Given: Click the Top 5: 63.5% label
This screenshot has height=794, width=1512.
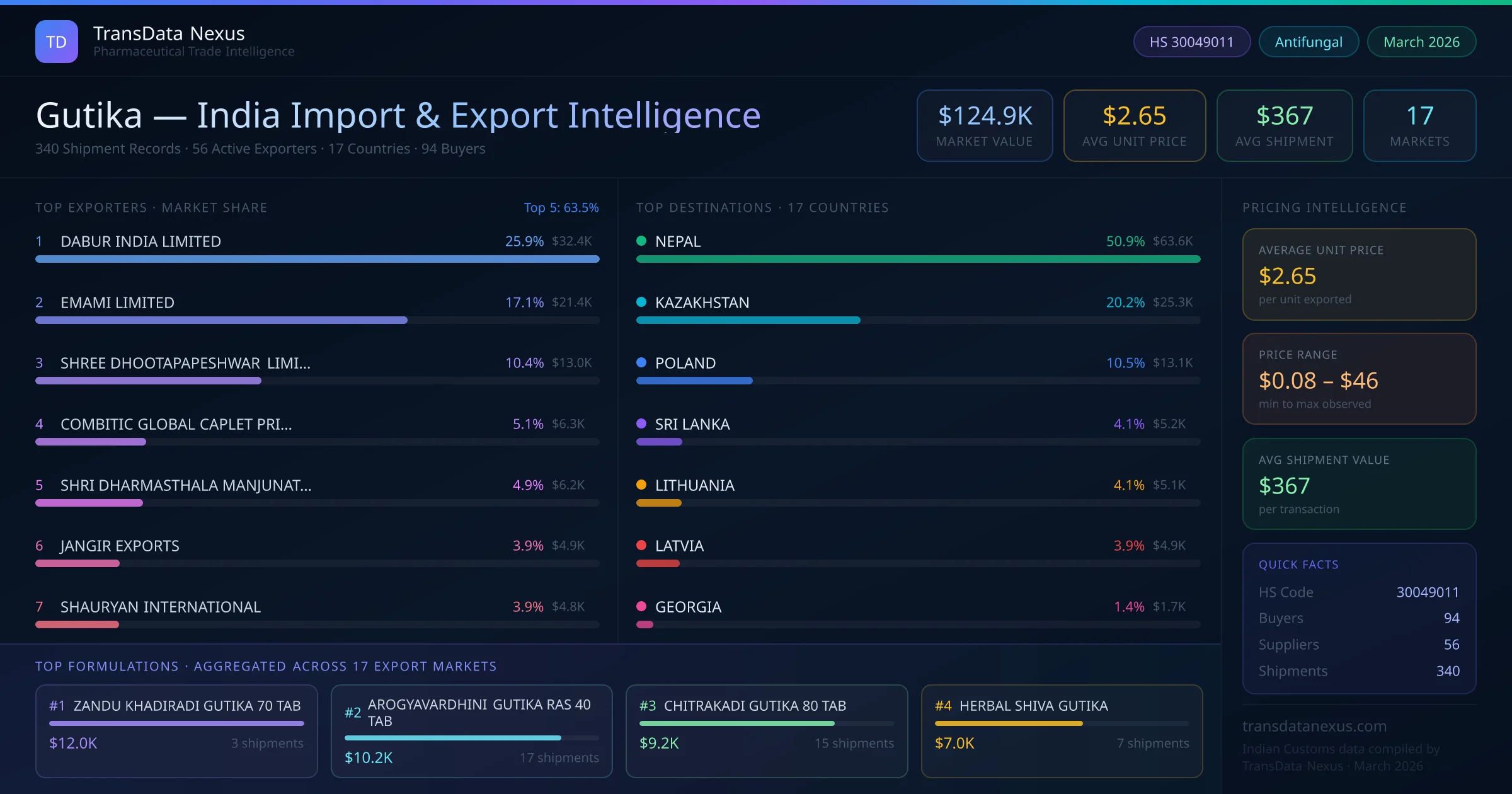Looking at the screenshot, I should point(561,207).
